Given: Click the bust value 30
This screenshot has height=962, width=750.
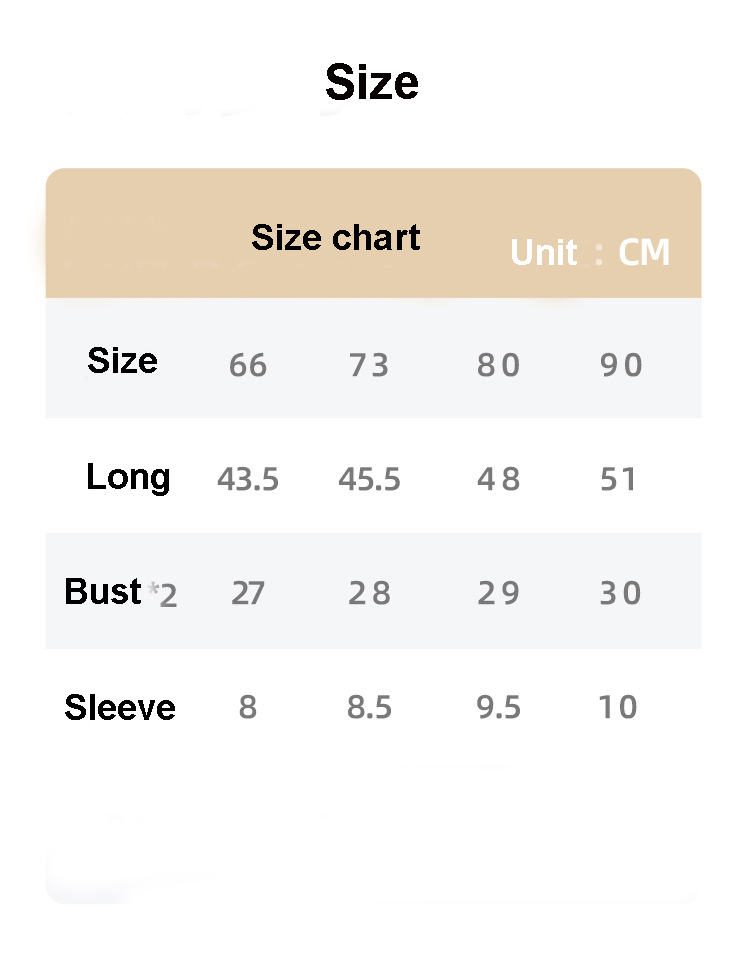Looking at the screenshot, I should (x=620, y=594).
